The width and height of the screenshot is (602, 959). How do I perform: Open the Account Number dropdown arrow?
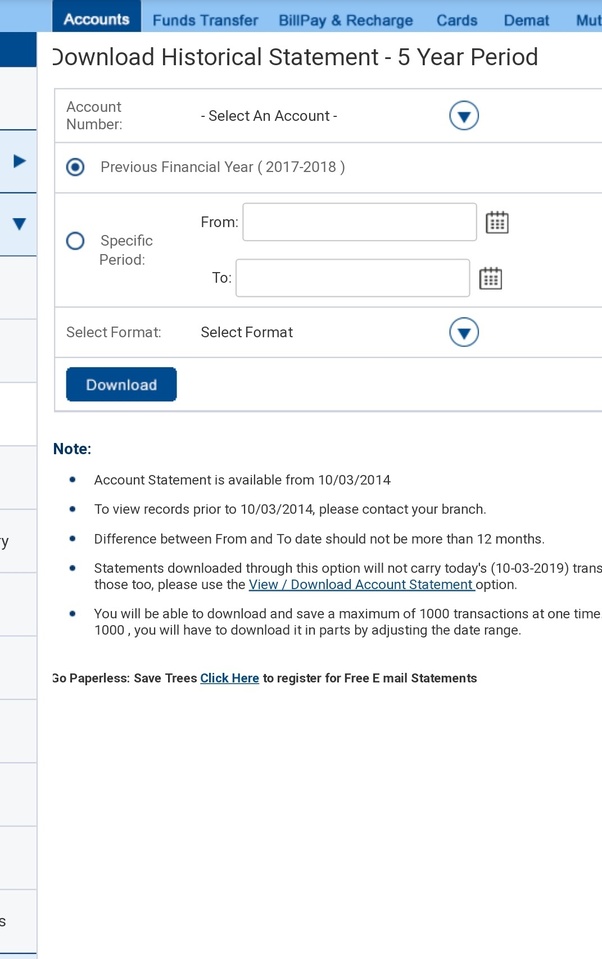(464, 116)
